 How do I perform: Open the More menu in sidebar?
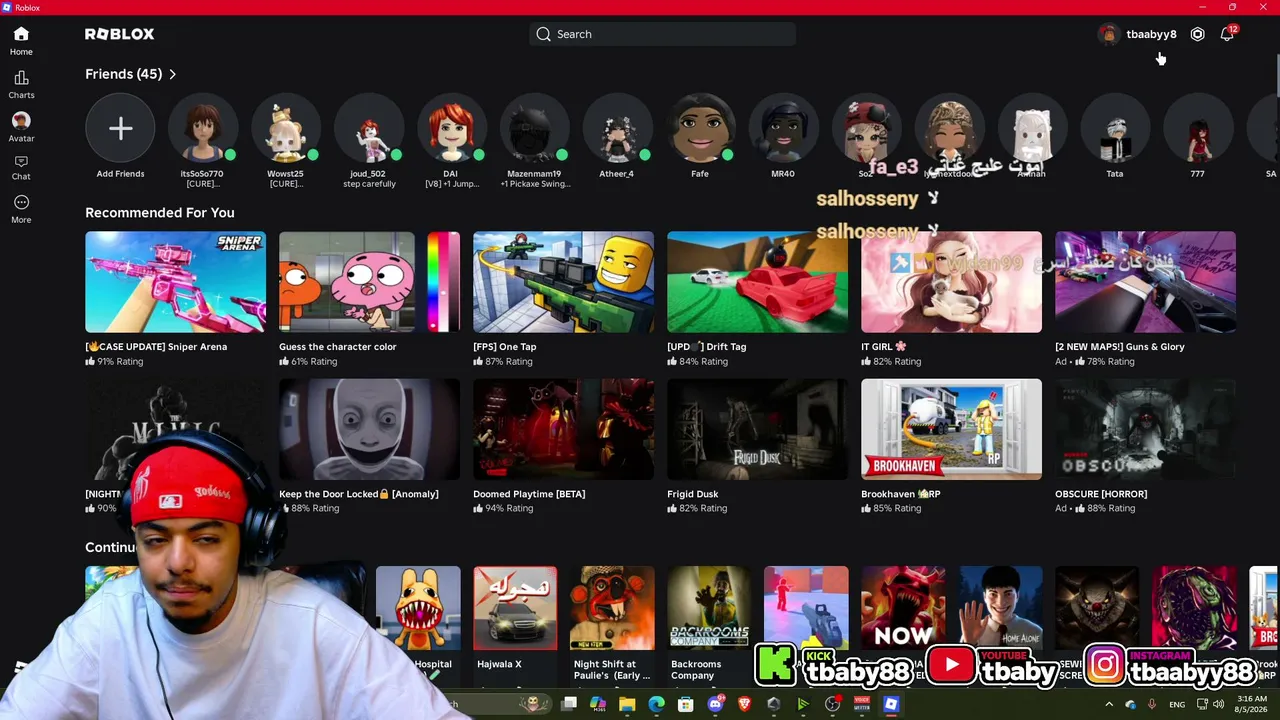click(21, 209)
